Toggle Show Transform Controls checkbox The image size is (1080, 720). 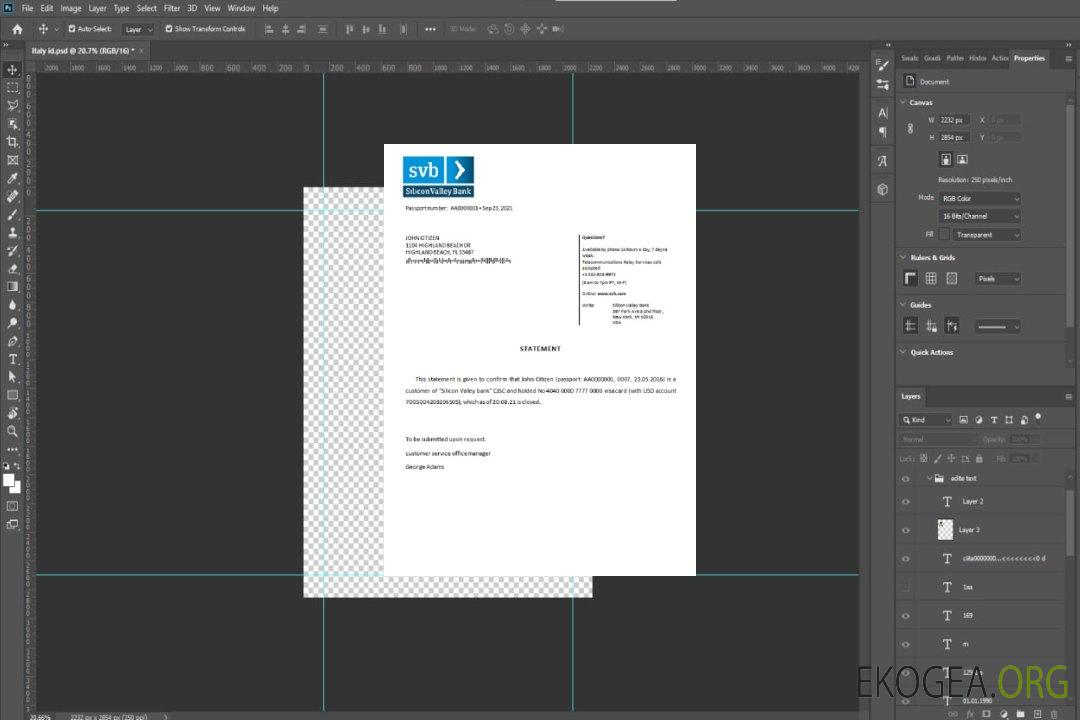[169, 29]
